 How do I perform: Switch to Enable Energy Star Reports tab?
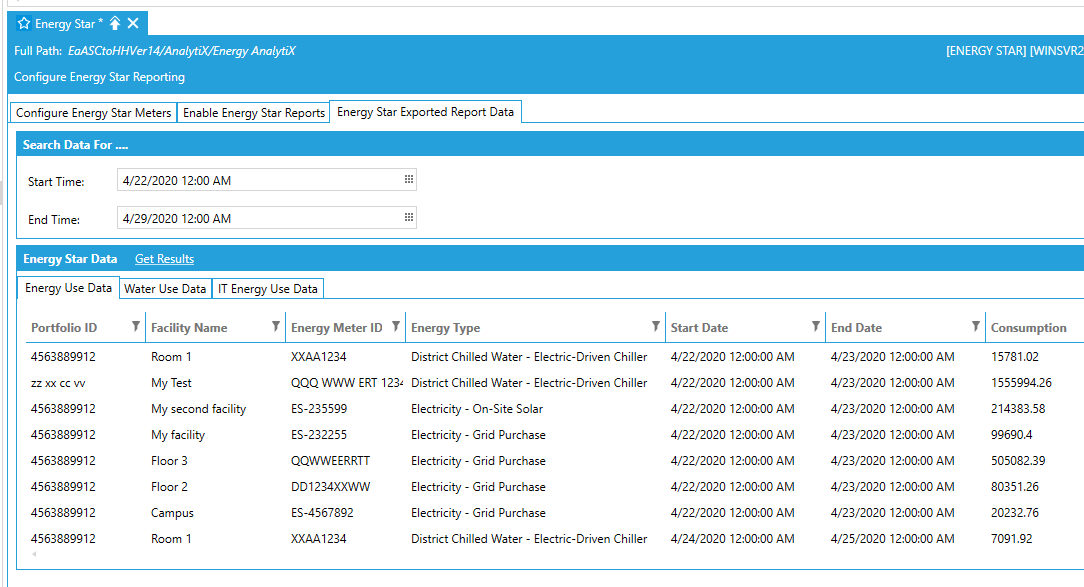point(254,113)
